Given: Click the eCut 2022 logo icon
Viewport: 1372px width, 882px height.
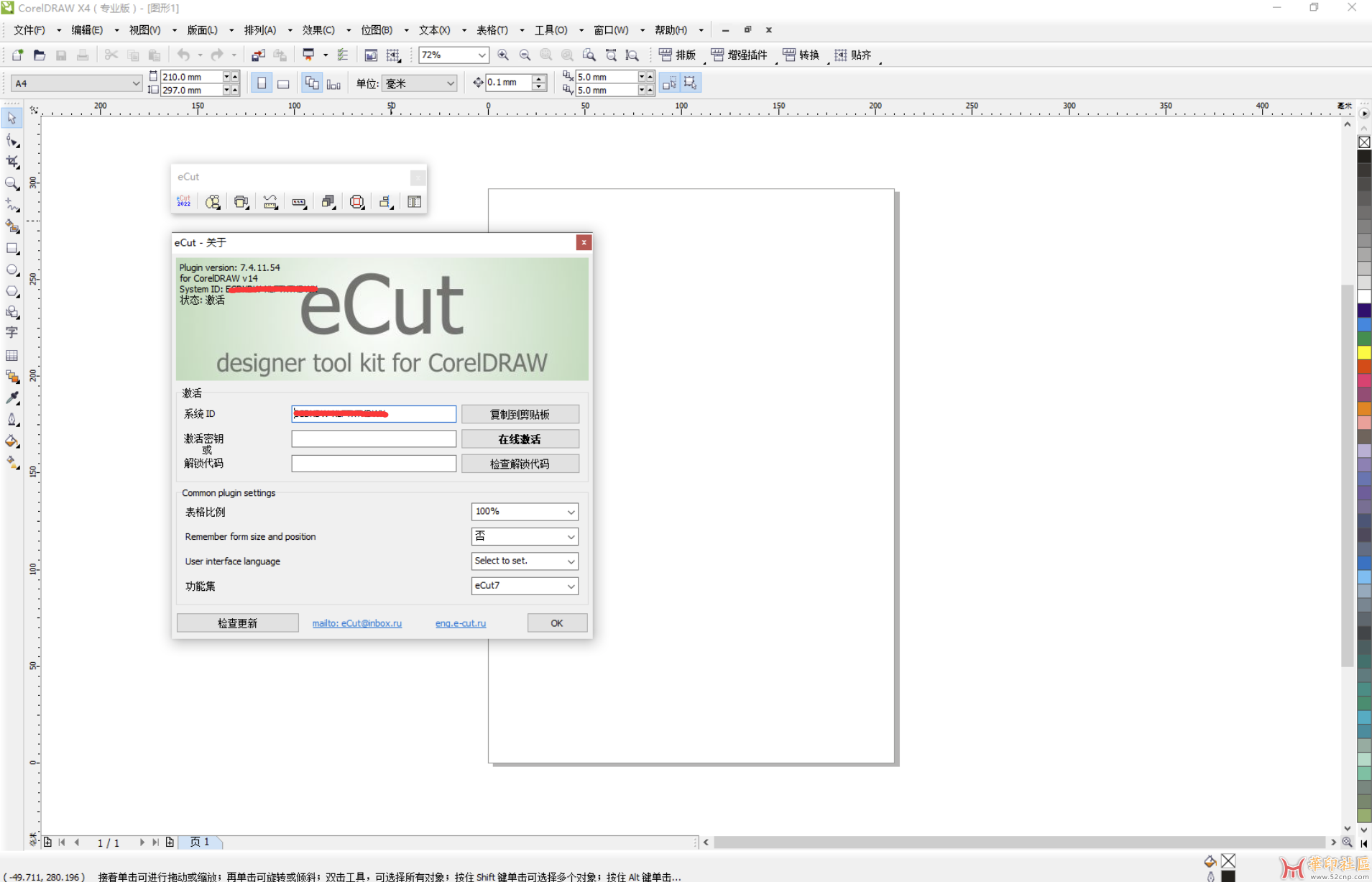Looking at the screenshot, I should [x=184, y=202].
